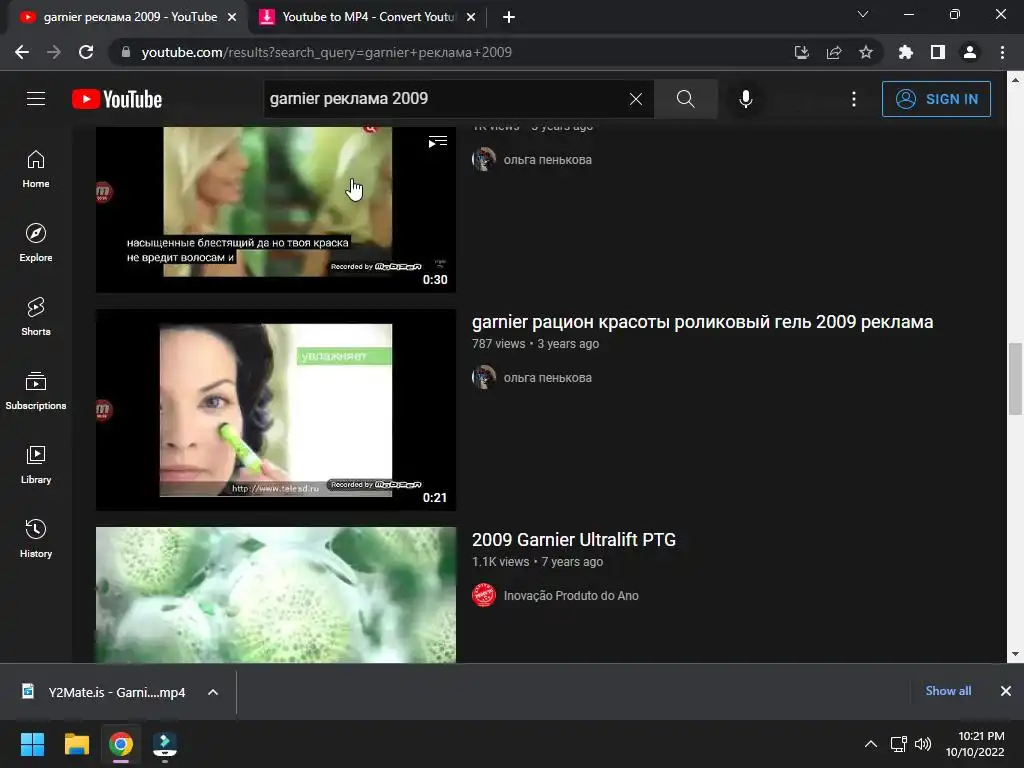This screenshot has height=768, width=1024.
Task: Open a new browser tab
Action: pos(509,18)
